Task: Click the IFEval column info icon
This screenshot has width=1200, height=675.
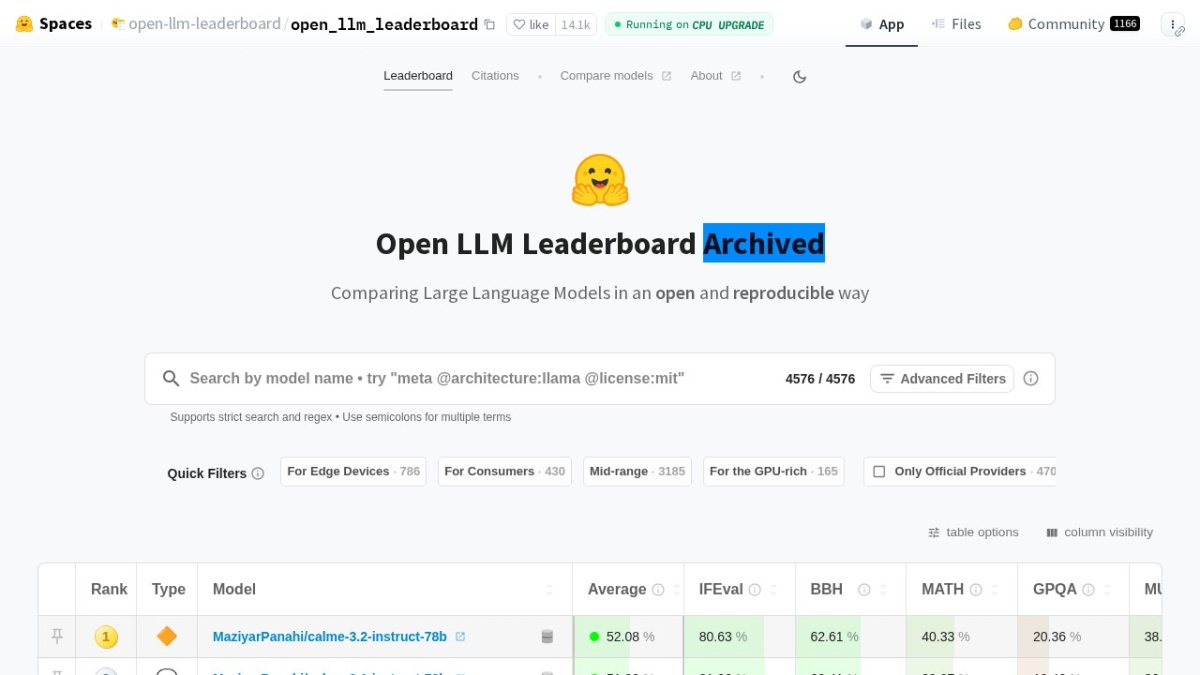Action: click(755, 590)
